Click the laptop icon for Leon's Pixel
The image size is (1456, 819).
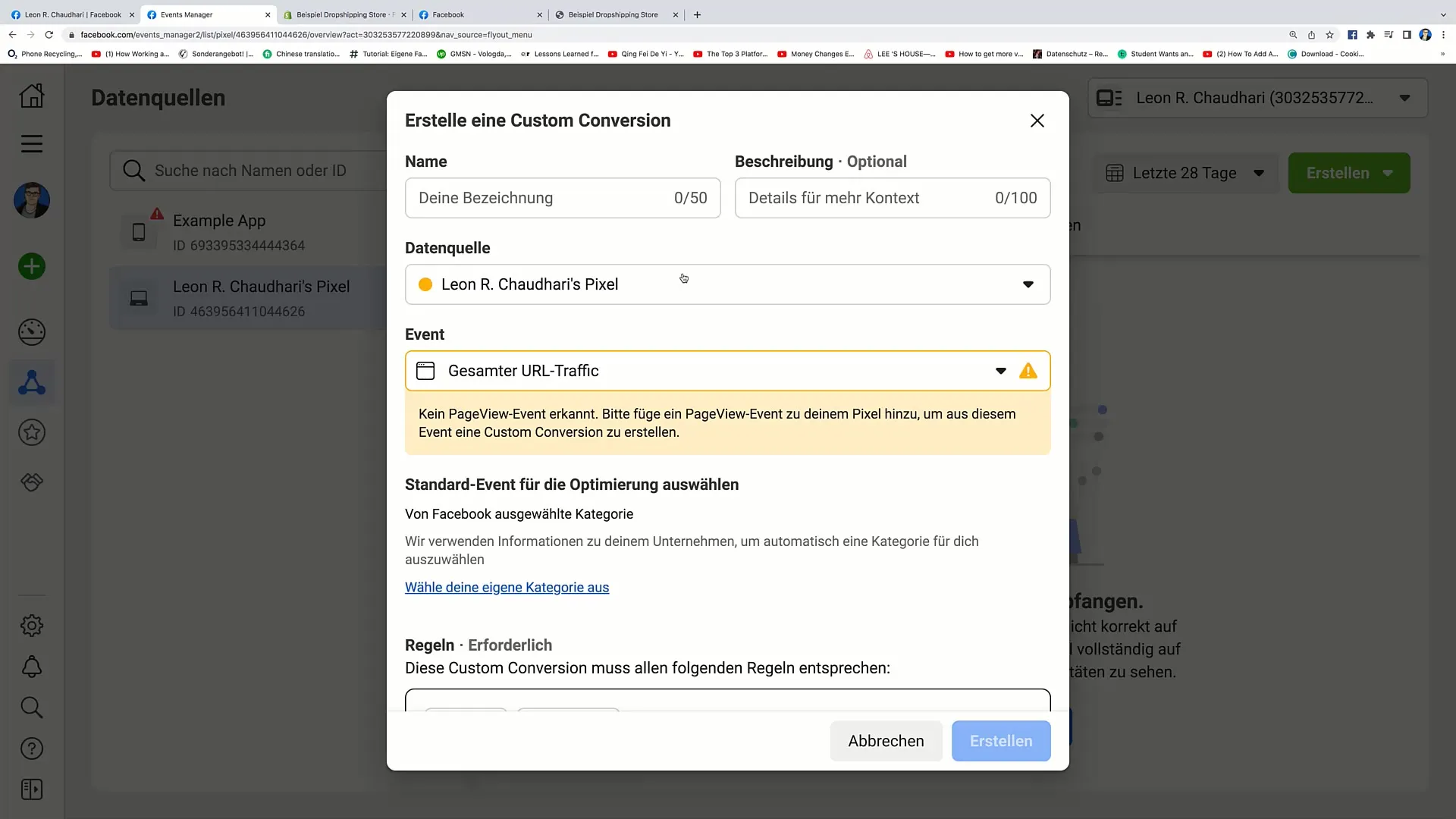click(x=139, y=298)
